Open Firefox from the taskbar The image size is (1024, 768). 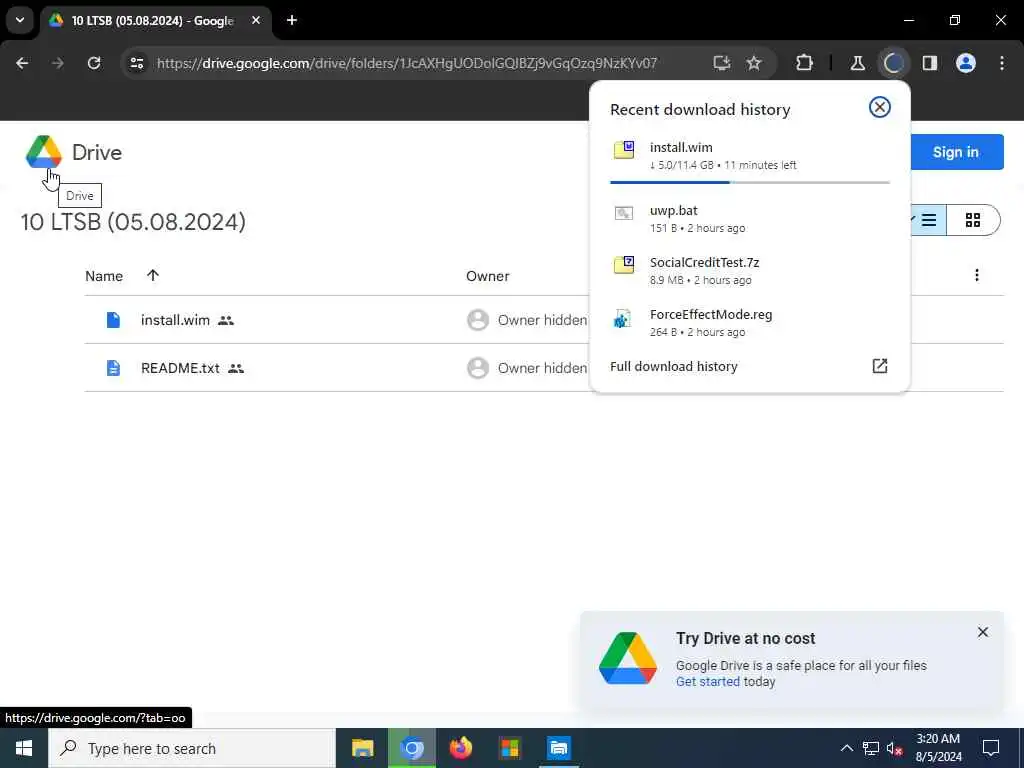(x=460, y=748)
